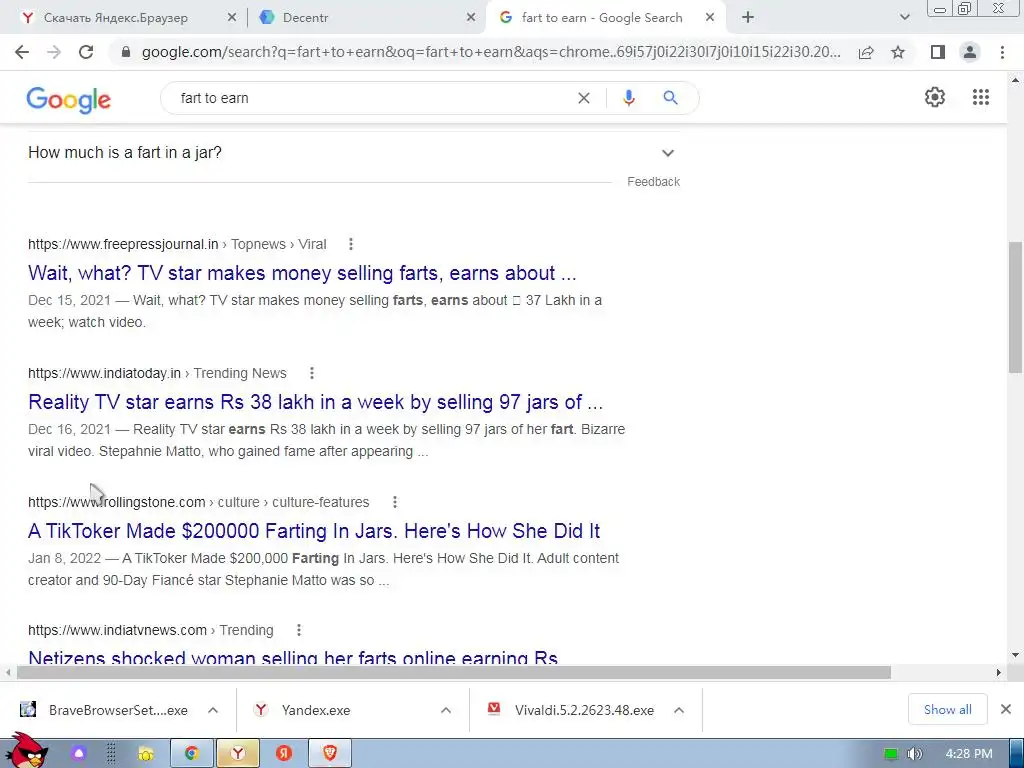Open "Netizens shocked woman selling" result
Viewport: 1024px width, 768px height.
coord(293,656)
